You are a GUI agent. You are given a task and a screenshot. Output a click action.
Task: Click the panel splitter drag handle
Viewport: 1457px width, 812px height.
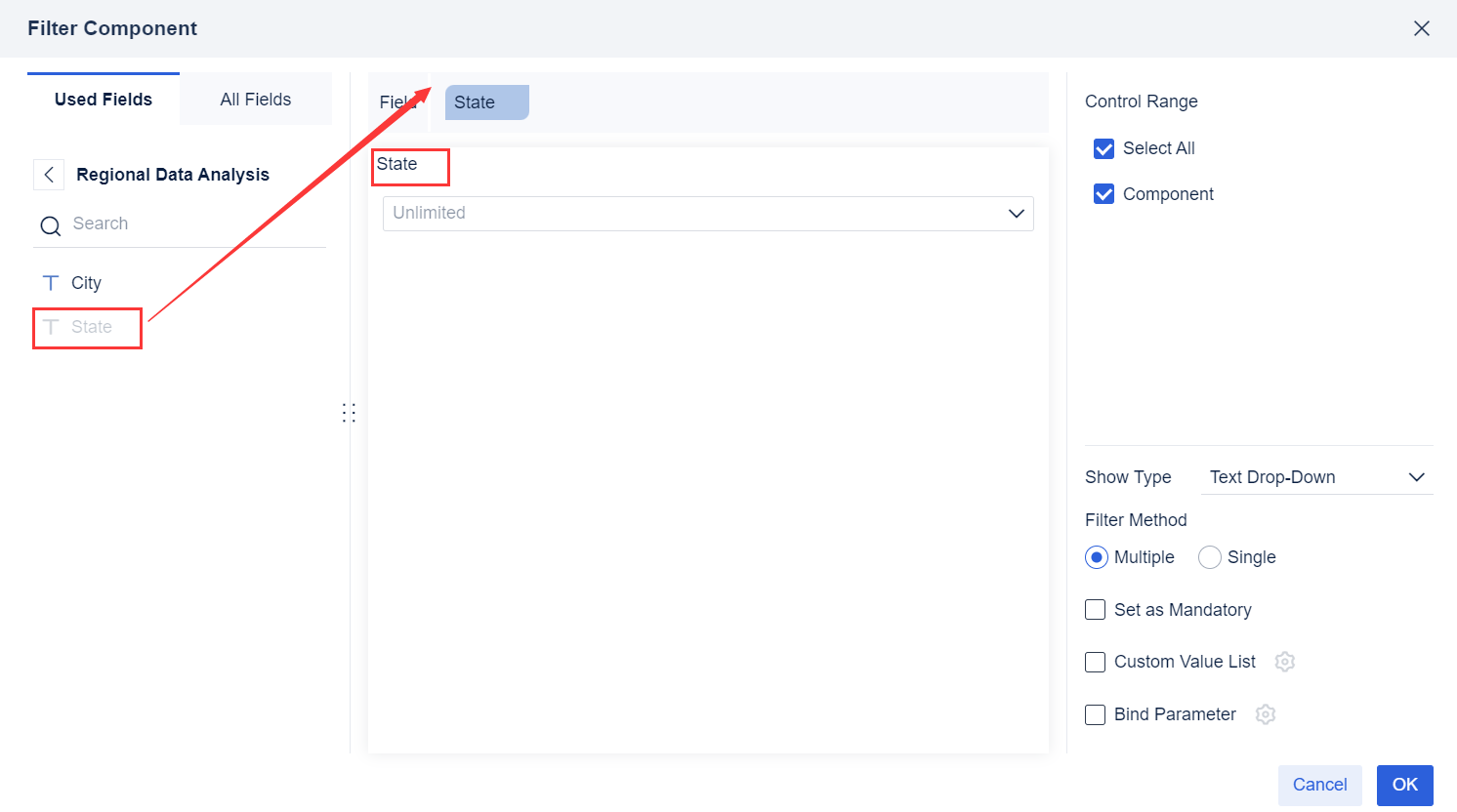349,413
